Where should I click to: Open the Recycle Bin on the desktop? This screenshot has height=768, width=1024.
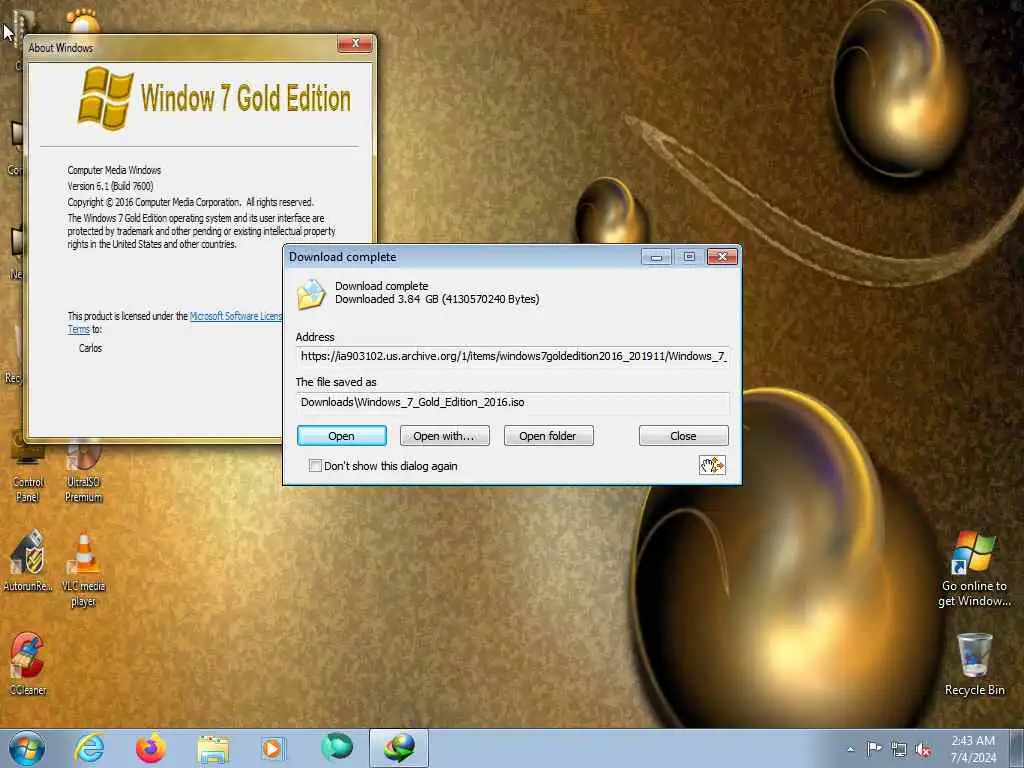(x=974, y=665)
